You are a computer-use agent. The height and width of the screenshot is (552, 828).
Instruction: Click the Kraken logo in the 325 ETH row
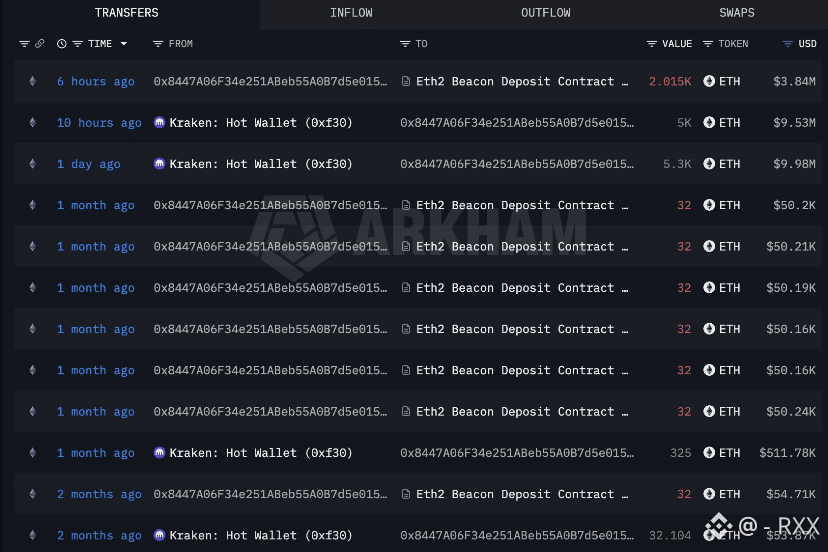tap(159, 453)
